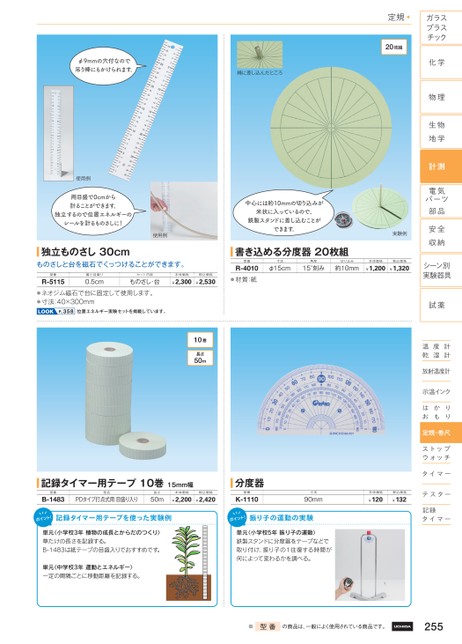The width and height of the screenshot is (462, 644).
Task: Select the 化学 category tab
Action: (x=441, y=62)
